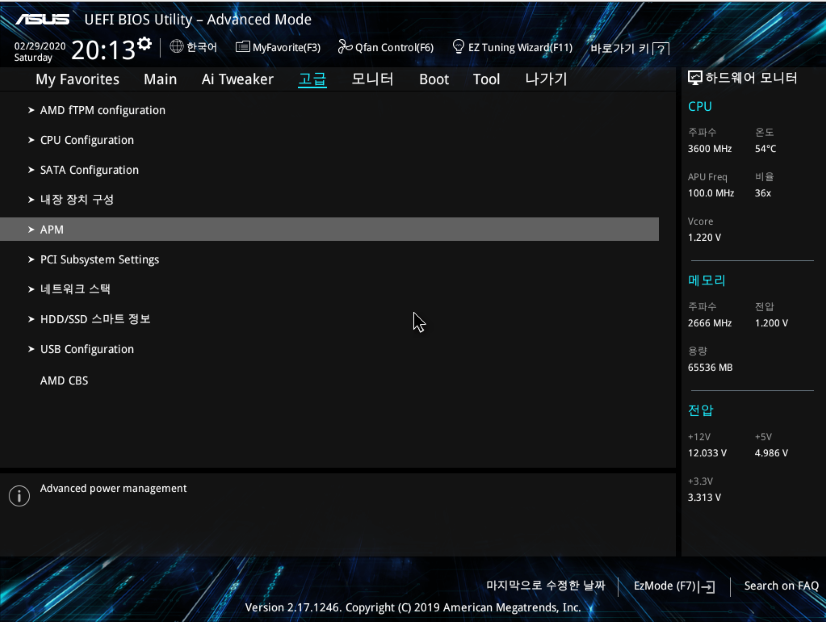
Task: Select the highlighted APM entry
Action: 329,229
